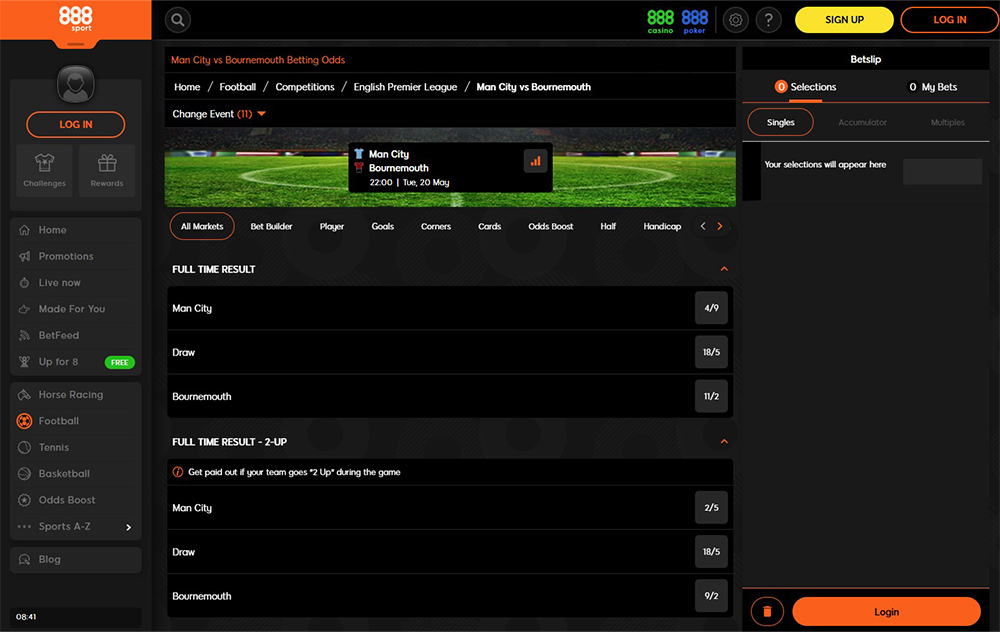The height and width of the screenshot is (632, 1000).
Task: Switch to Player markets tab
Action: 332,226
